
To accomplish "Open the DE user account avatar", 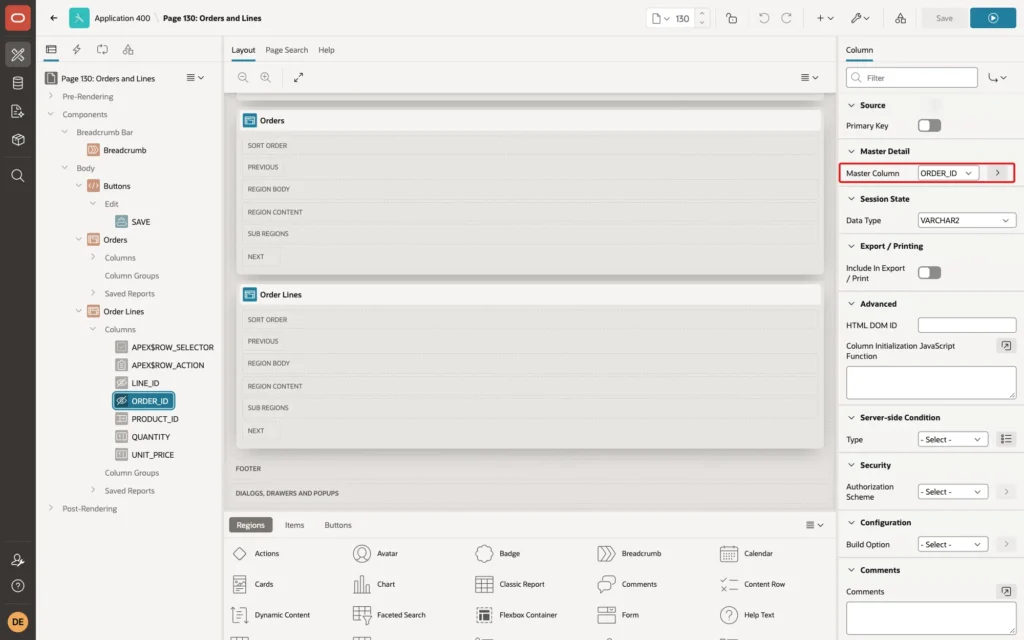I will click(x=18, y=622).
